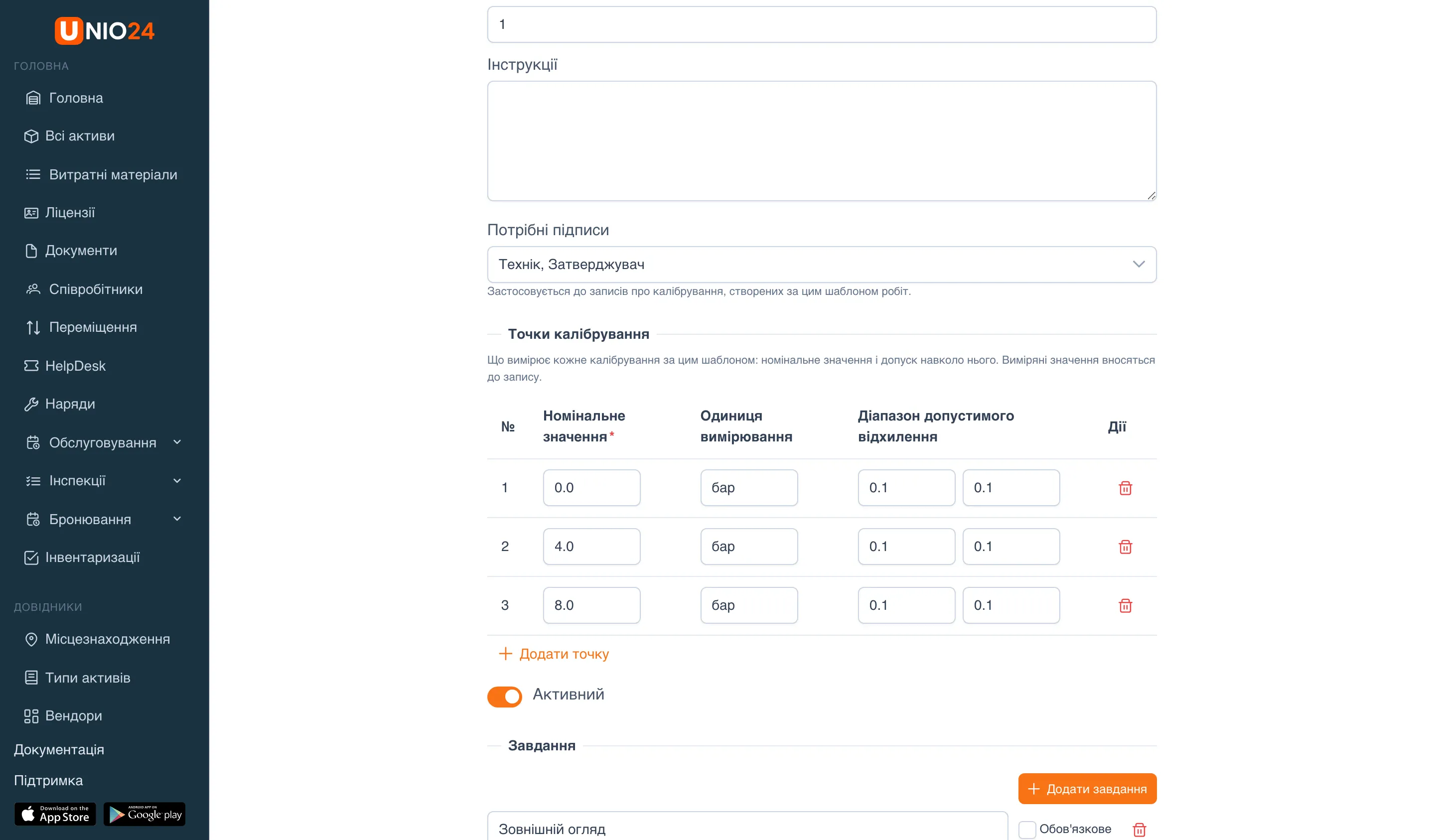Open Витратні матеріали section
1435x840 pixels.
(x=101, y=174)
